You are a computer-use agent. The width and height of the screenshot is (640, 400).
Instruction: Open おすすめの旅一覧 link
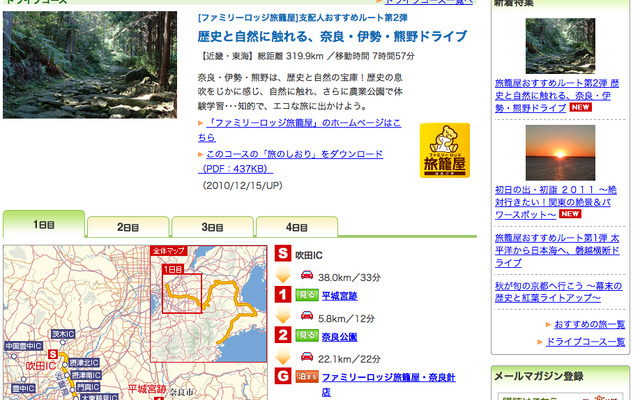tap(589, 324)
